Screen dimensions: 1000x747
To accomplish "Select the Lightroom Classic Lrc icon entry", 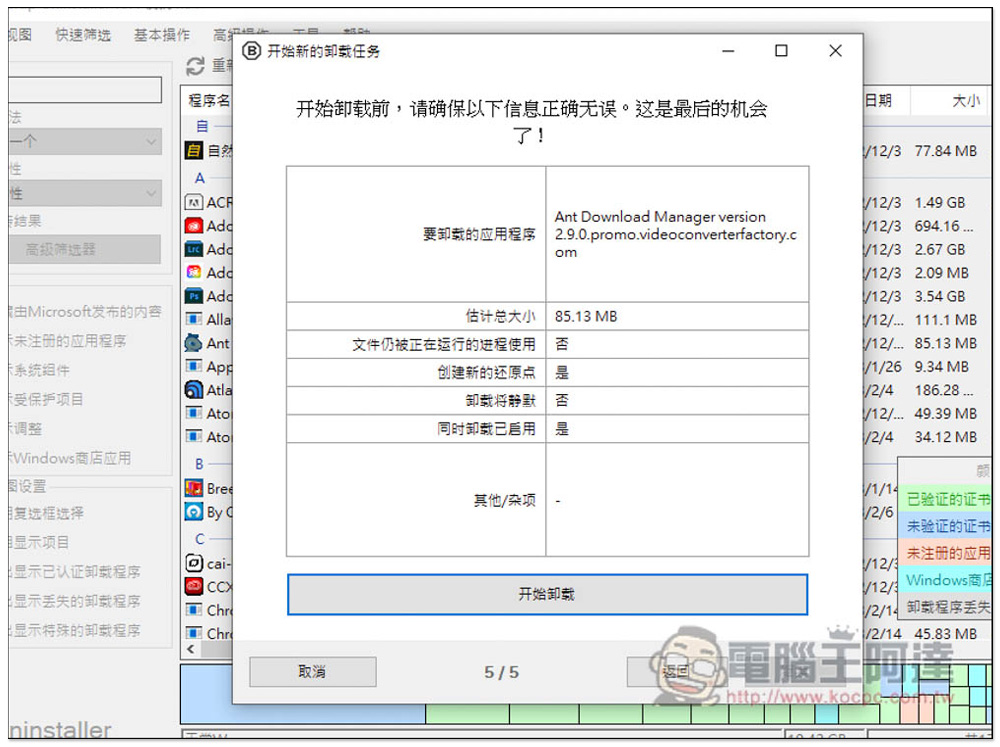I will [194, 249].
